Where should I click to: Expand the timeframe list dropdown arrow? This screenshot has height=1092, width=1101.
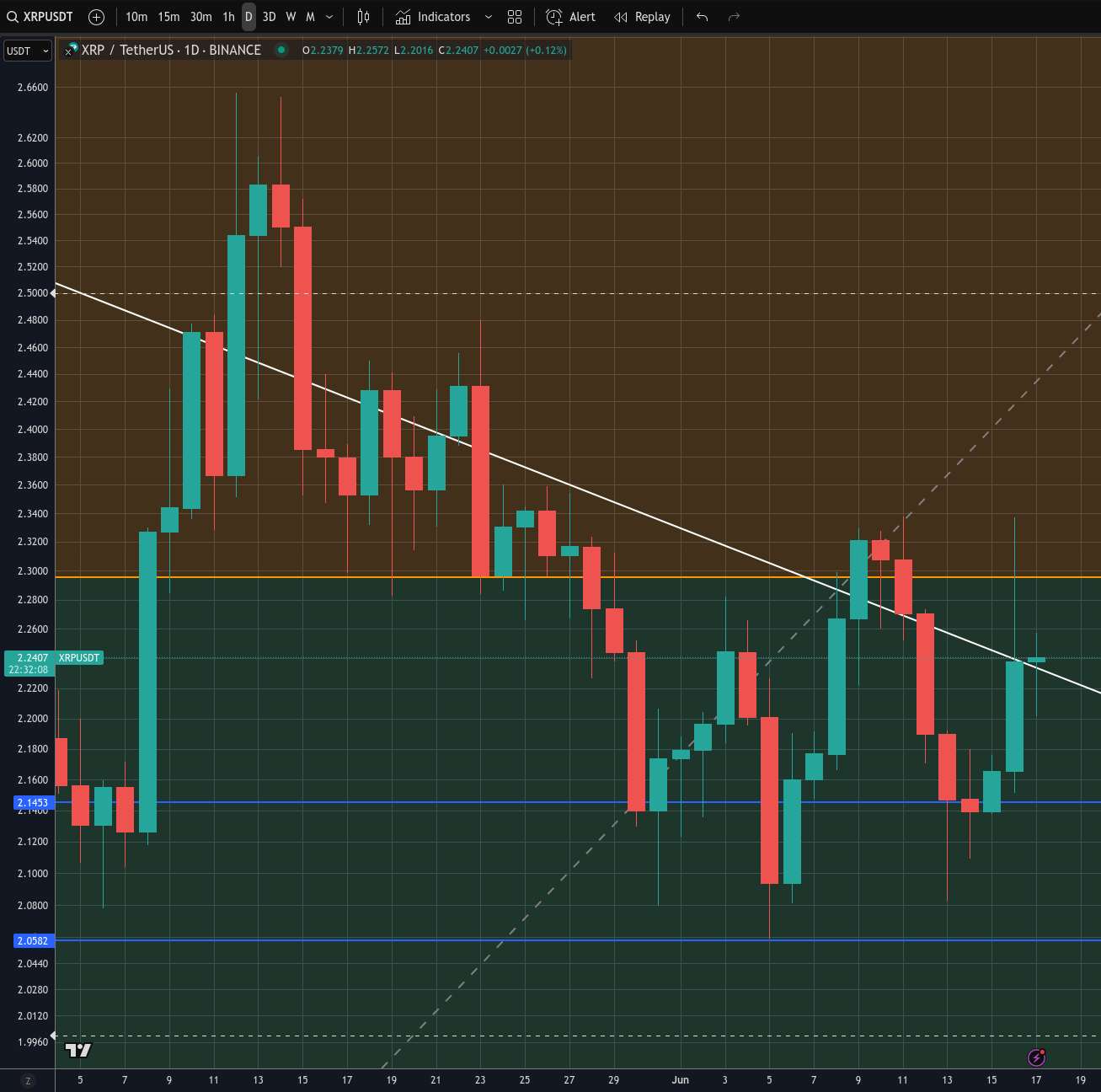329,17
